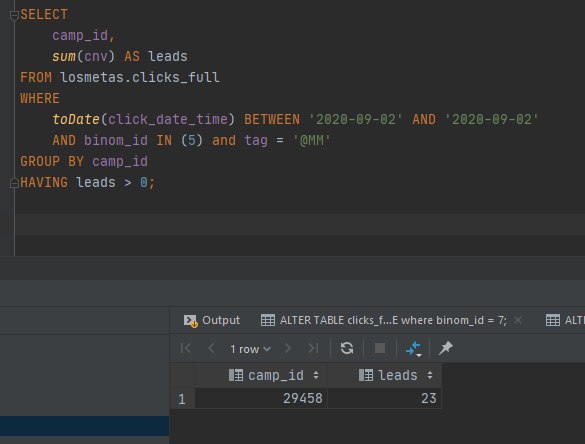
Task: Select row number 1 in results grid
Action: click(x=182, y=399)
